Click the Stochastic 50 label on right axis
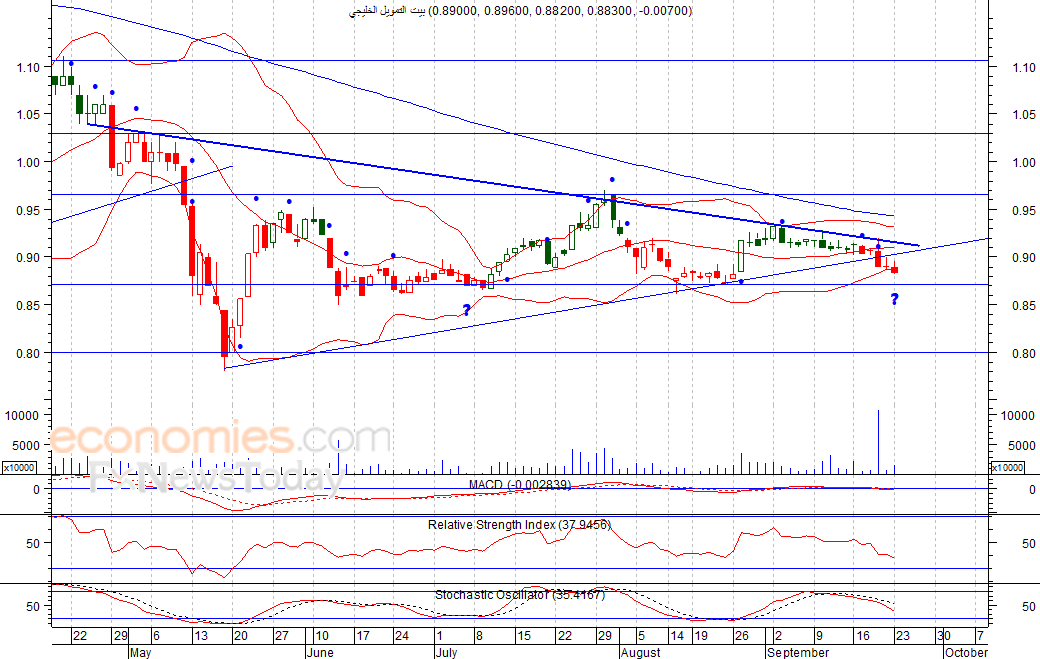The image size is (1040, 659). pyautogui.click(x=1028, y=606)
